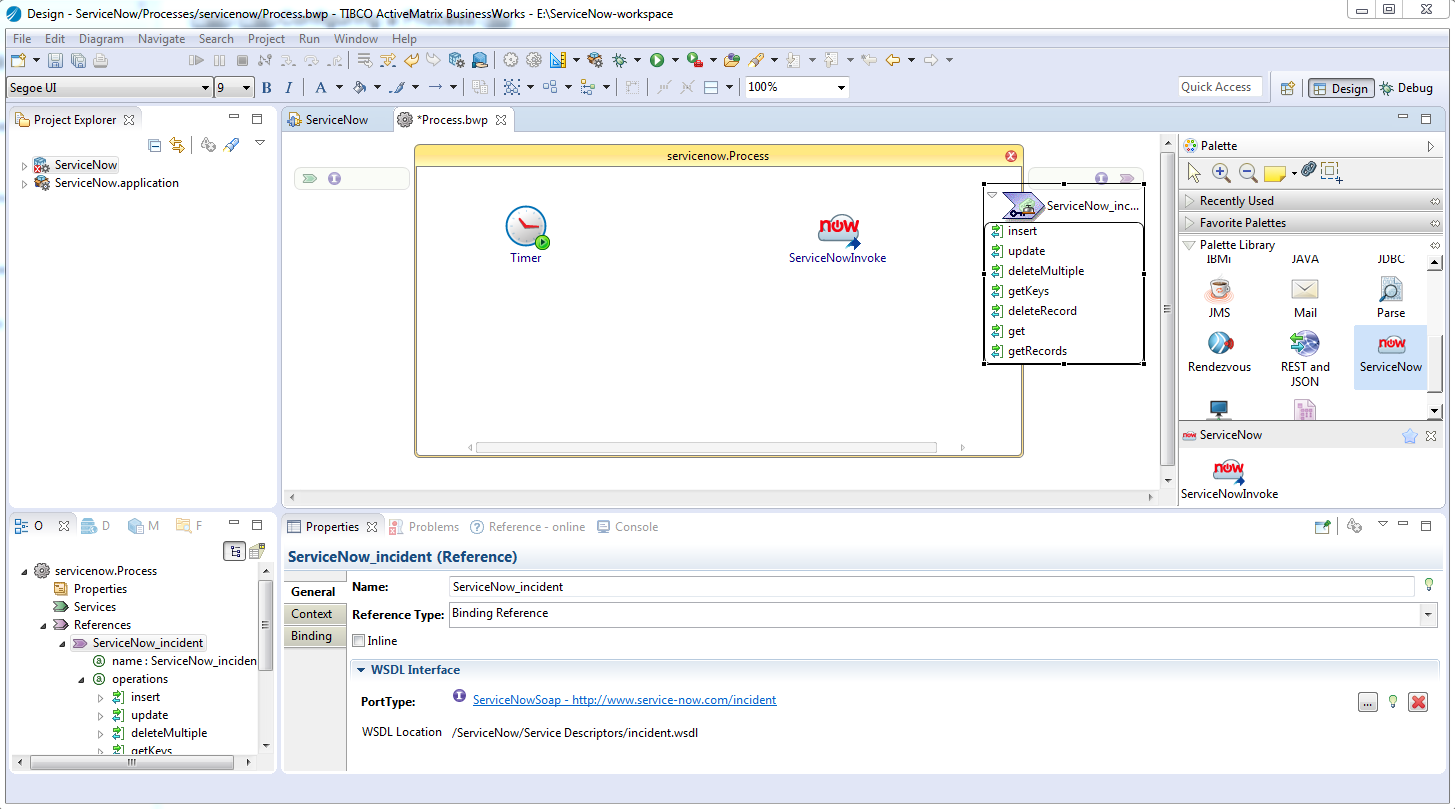Expand the Favorite Palettes section

(1190, 223)
